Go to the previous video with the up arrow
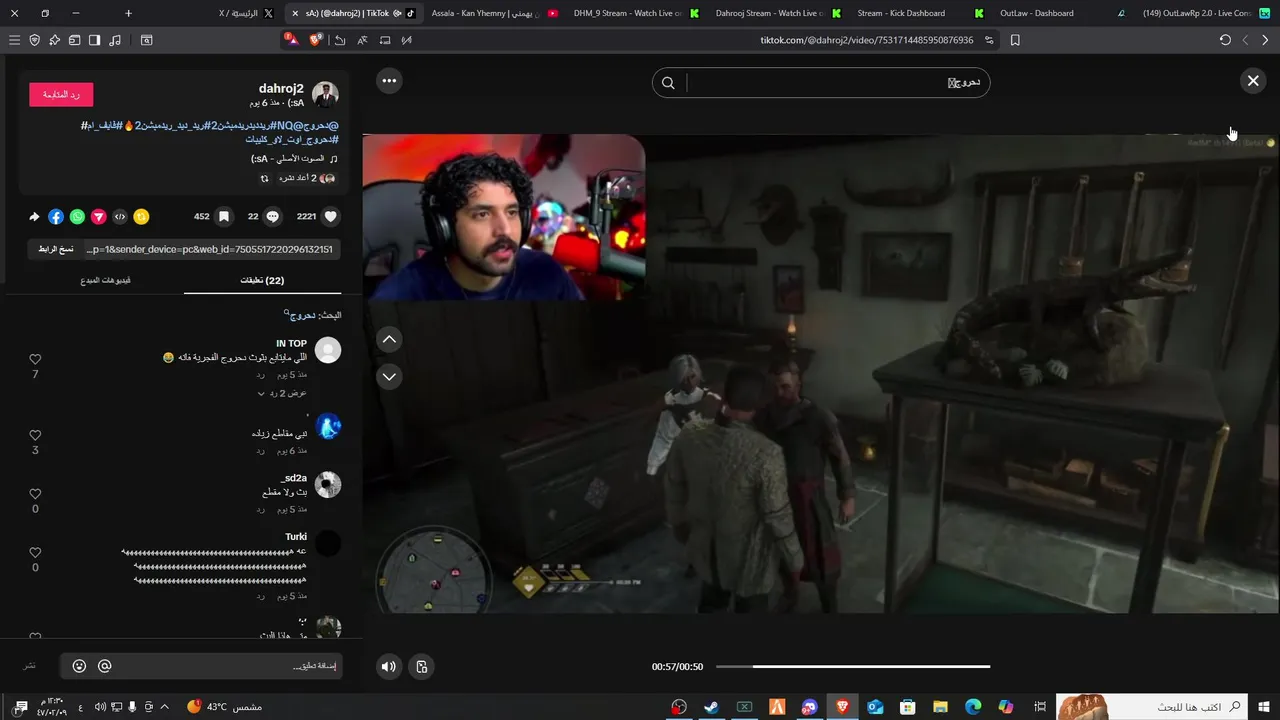 click(390, 339)
